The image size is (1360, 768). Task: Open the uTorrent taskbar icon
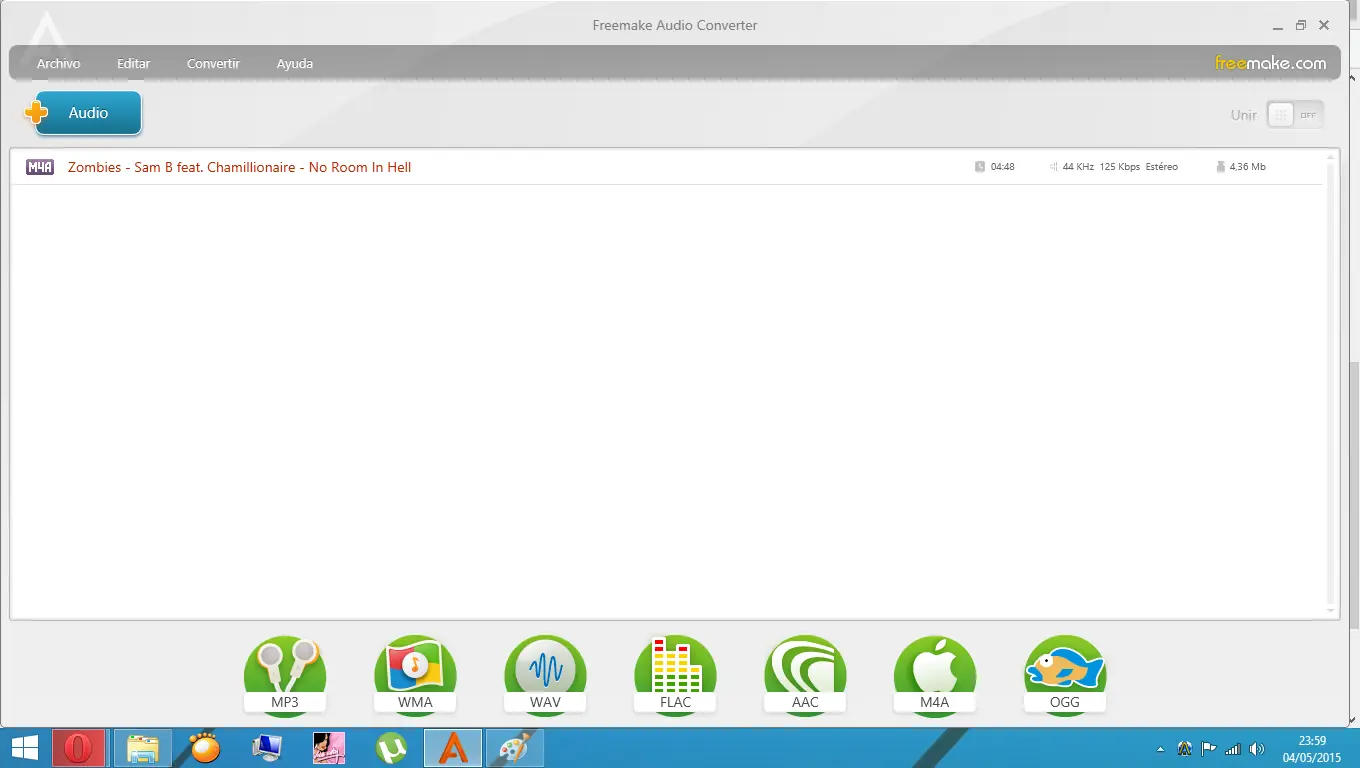pos(391,748)
